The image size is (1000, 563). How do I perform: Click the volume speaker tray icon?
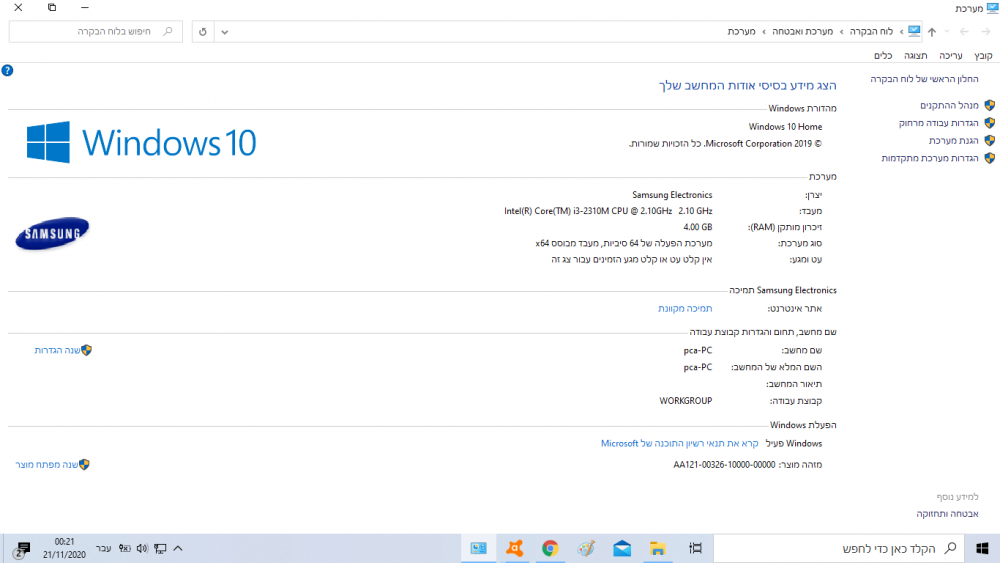[142, 548]
